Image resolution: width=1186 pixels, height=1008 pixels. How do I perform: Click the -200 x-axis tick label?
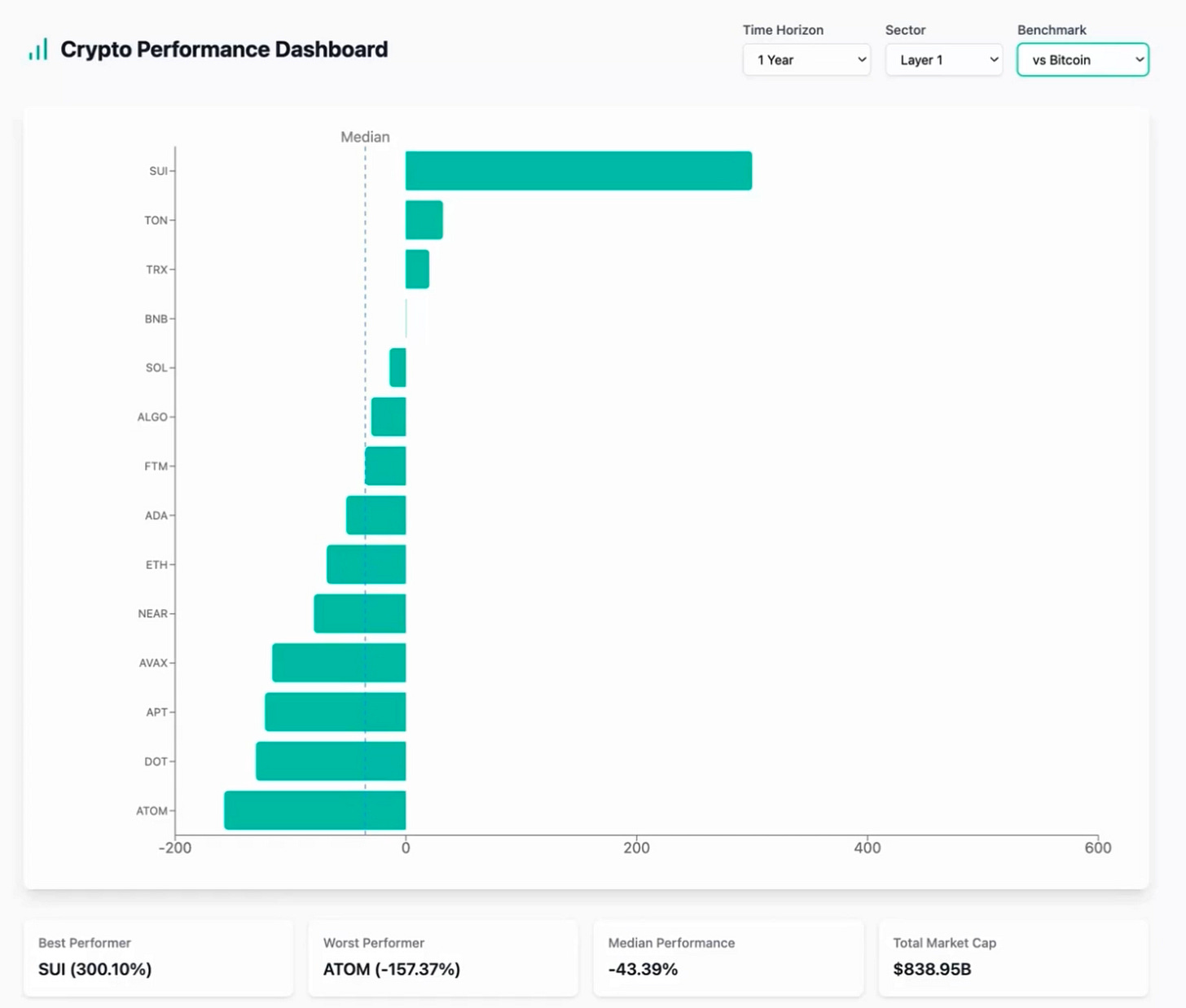tap(174, 848)
